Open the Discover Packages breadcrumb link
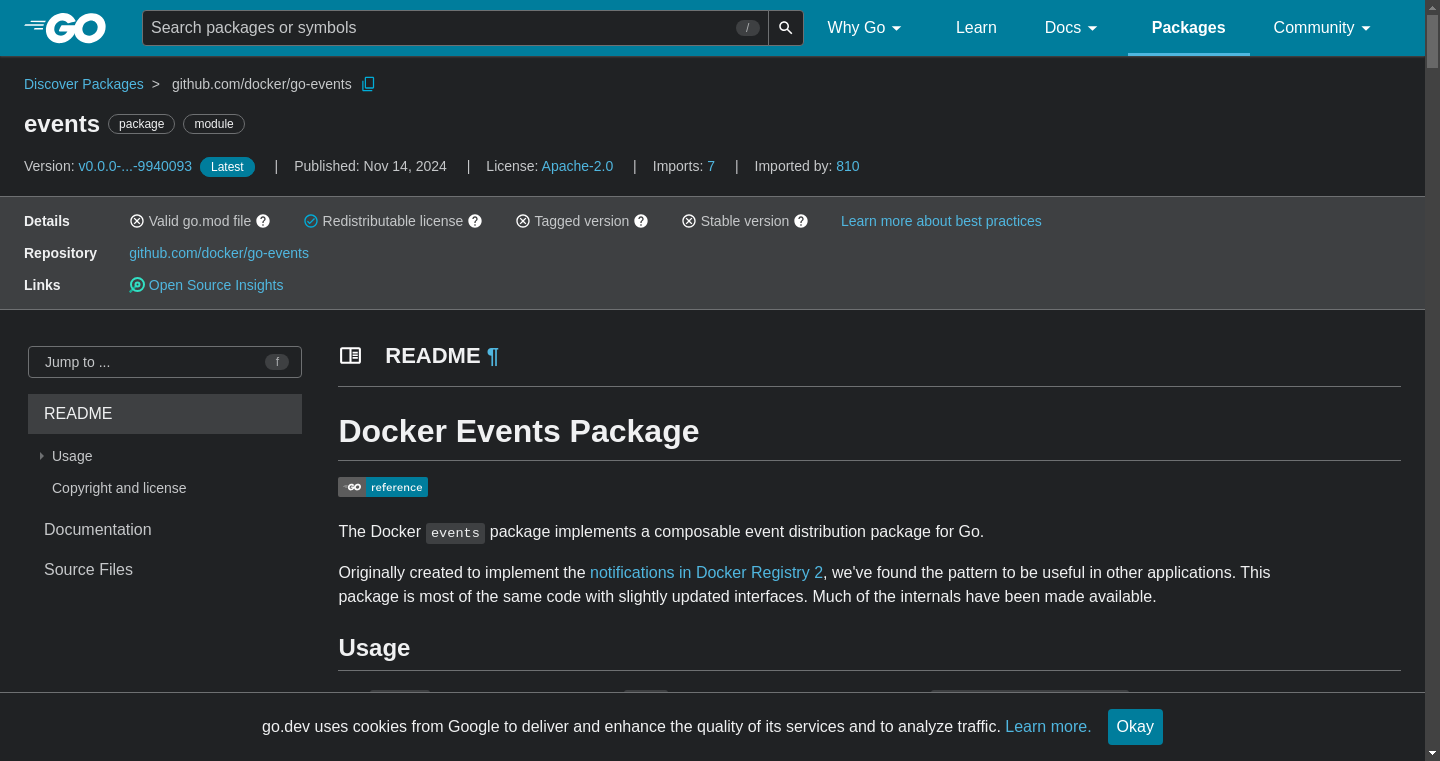1440x761 pixels. 84,84
